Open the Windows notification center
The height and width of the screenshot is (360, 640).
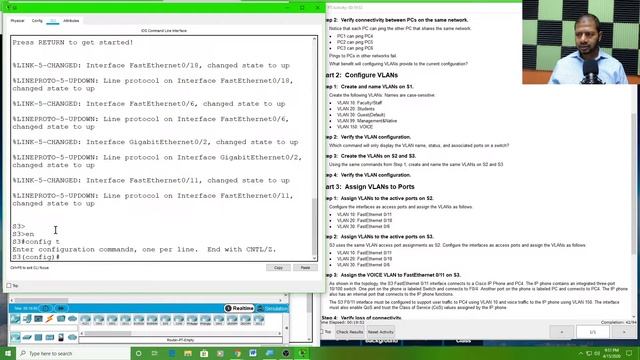[629, 353]
